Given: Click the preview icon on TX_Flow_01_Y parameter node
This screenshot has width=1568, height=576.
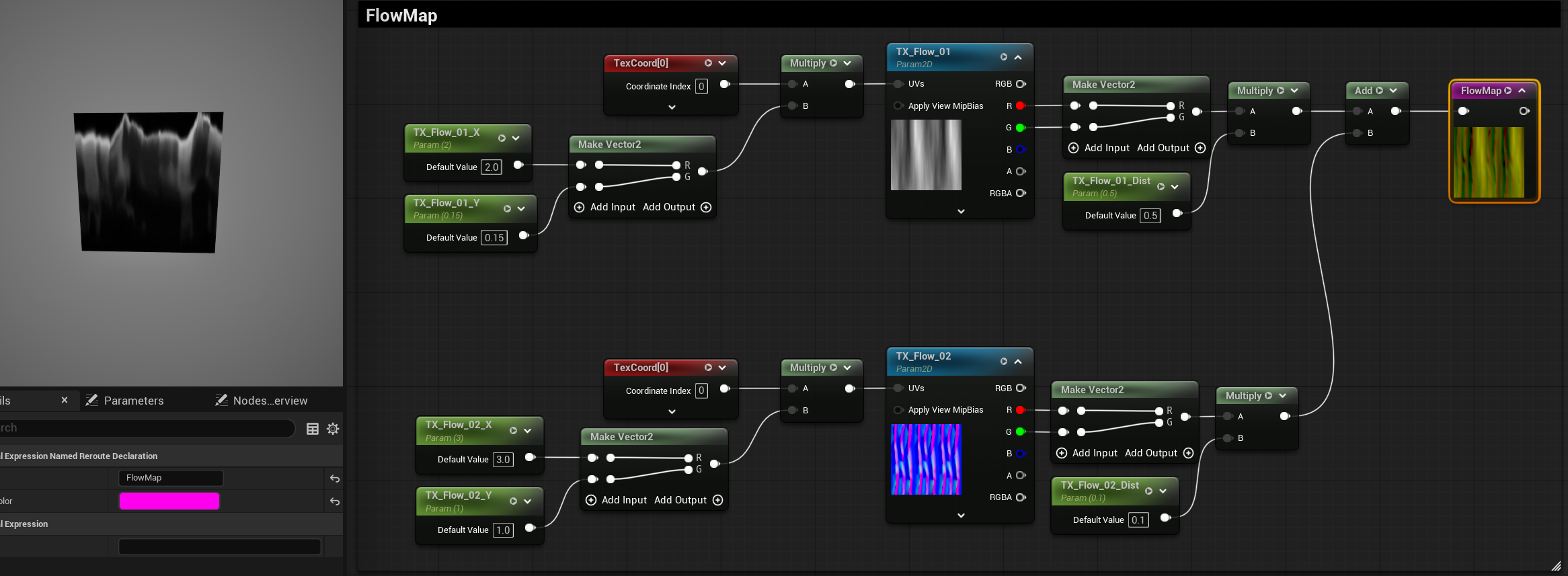Looking at the screenshot, I should point(507,209).
